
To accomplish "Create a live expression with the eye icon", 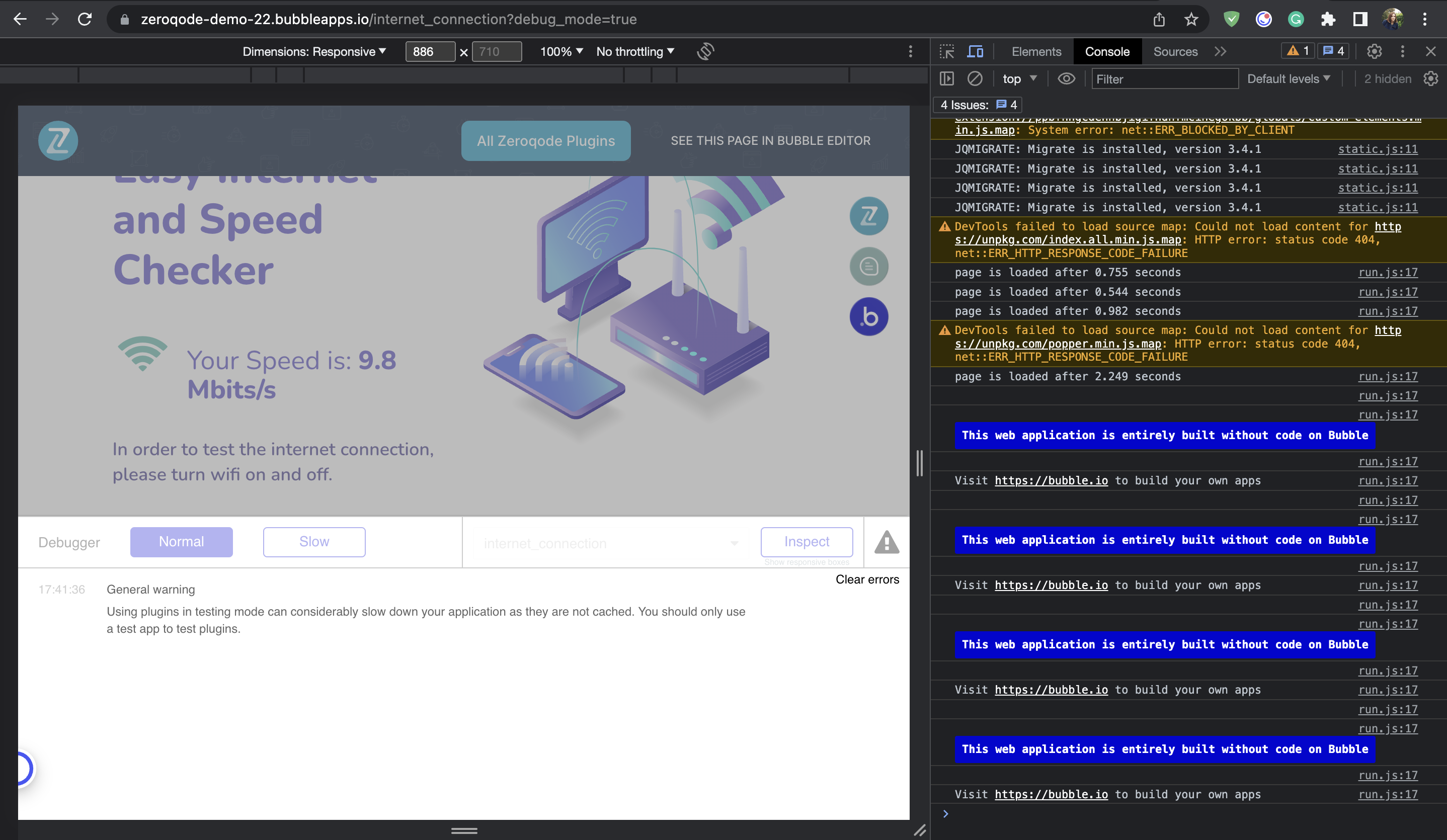I will click(x=1066, y=78).
